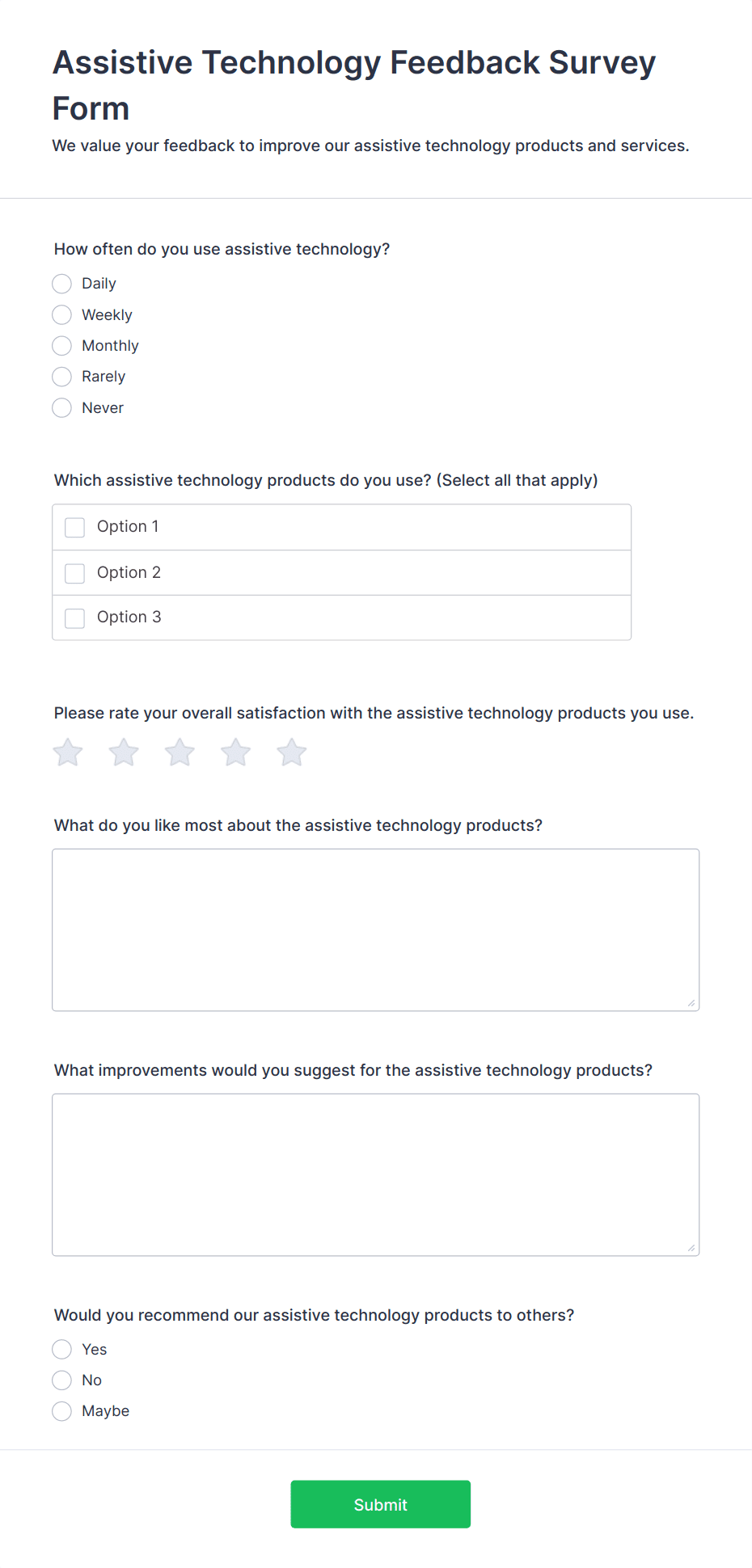This screenshot has height=1568, width=752.
Task: Select Never for assistive technology use
Action: (62, 407)
